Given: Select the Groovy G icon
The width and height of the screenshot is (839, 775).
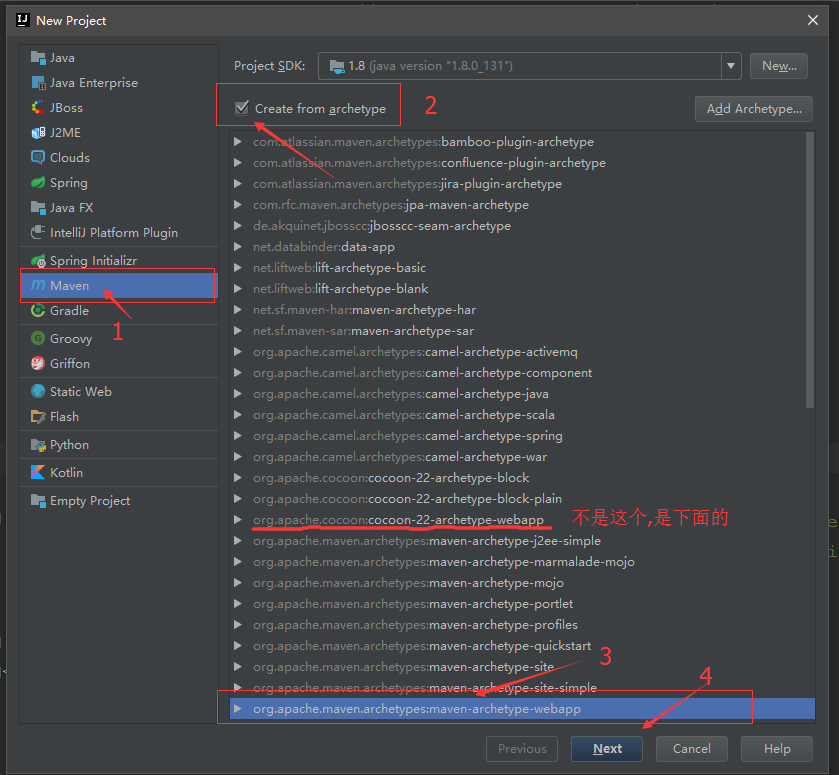Looking at the screenshot, I should click(38, 338).
